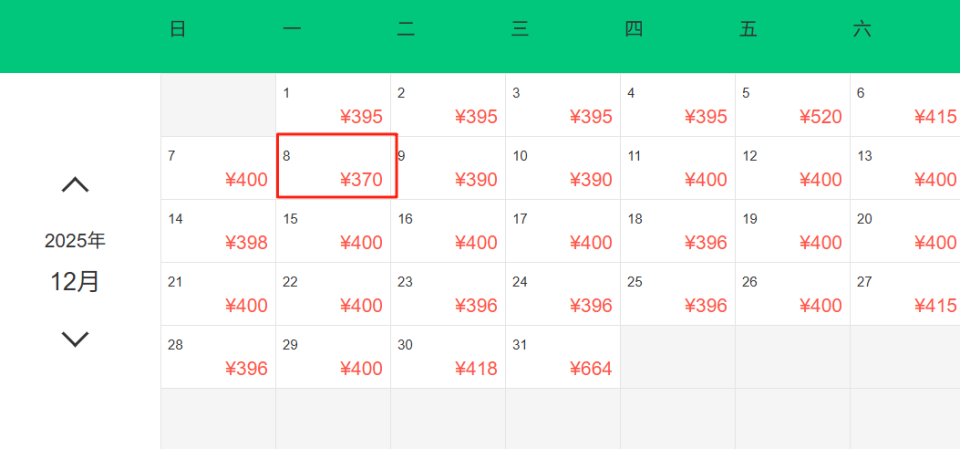Select December 1 priced ¥395
Image resolution: width=960 pixels, height=449 pixels.
(x=333, y=105)
